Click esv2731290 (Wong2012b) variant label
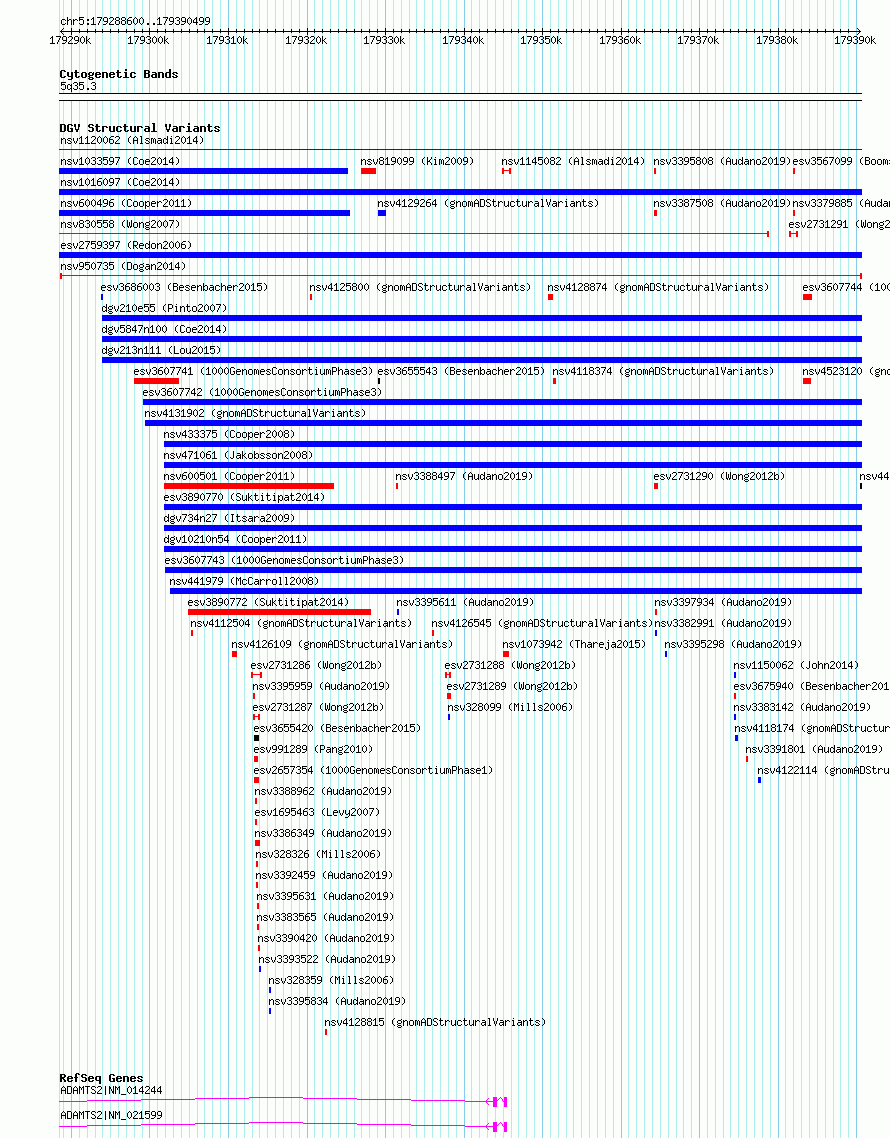Viewport: 890px width, 1138px height. [x=719, y=477]
